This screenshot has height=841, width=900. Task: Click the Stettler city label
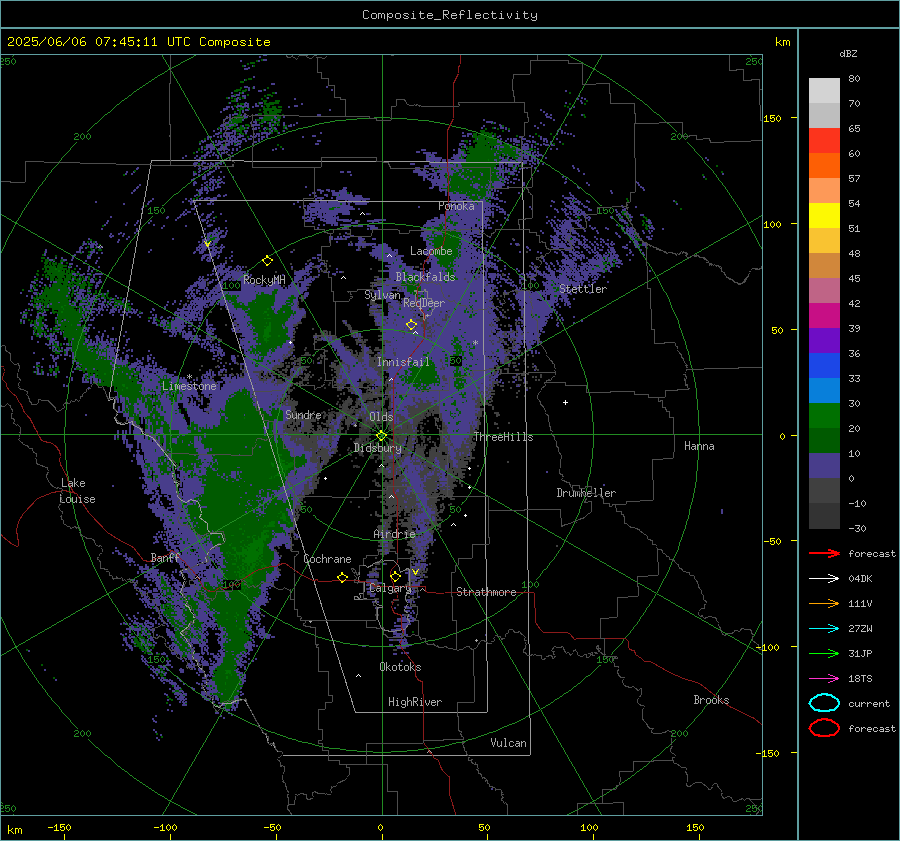tap(583, 289)
